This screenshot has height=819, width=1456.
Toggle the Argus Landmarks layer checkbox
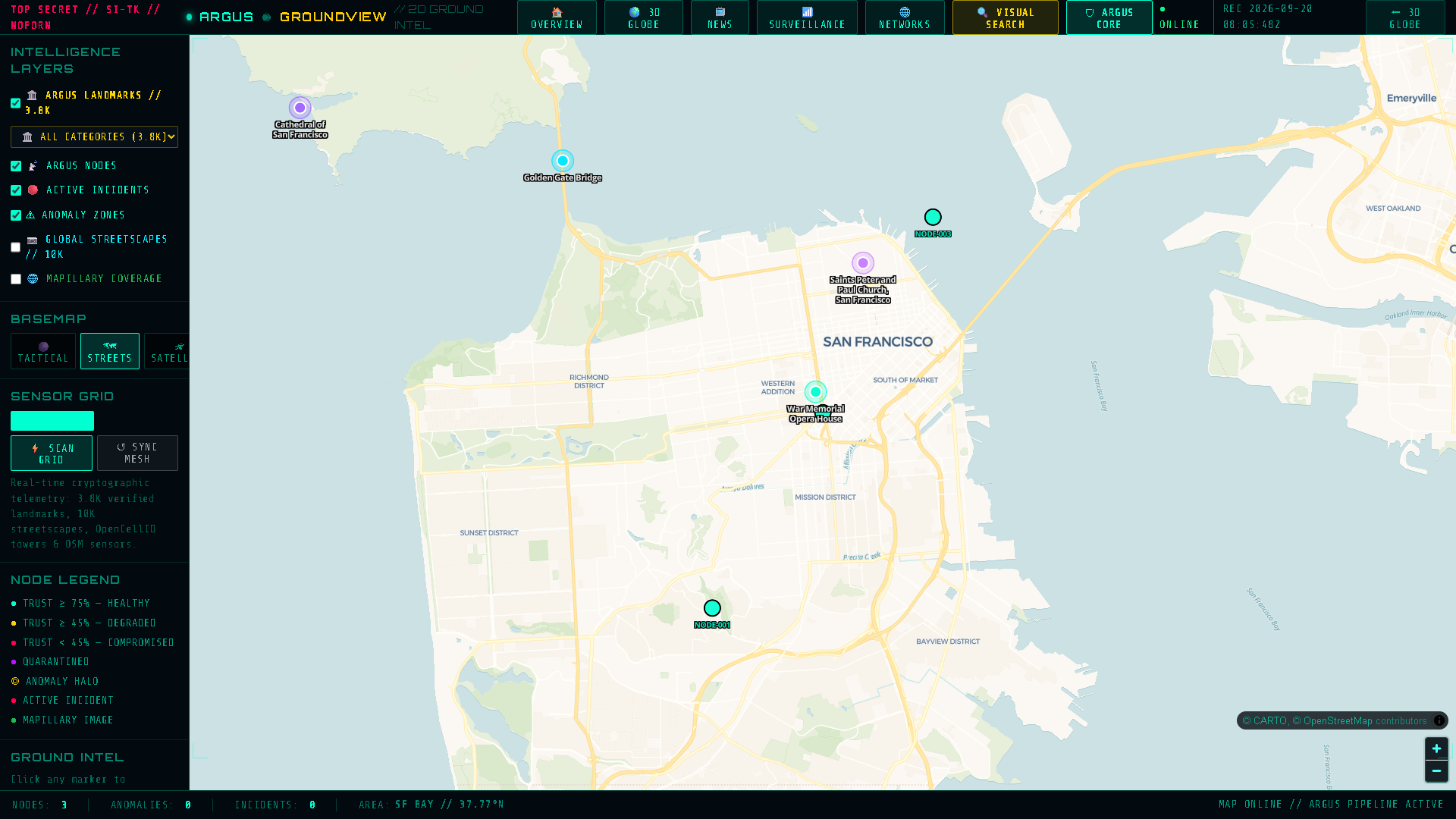[x=15, y=103]
